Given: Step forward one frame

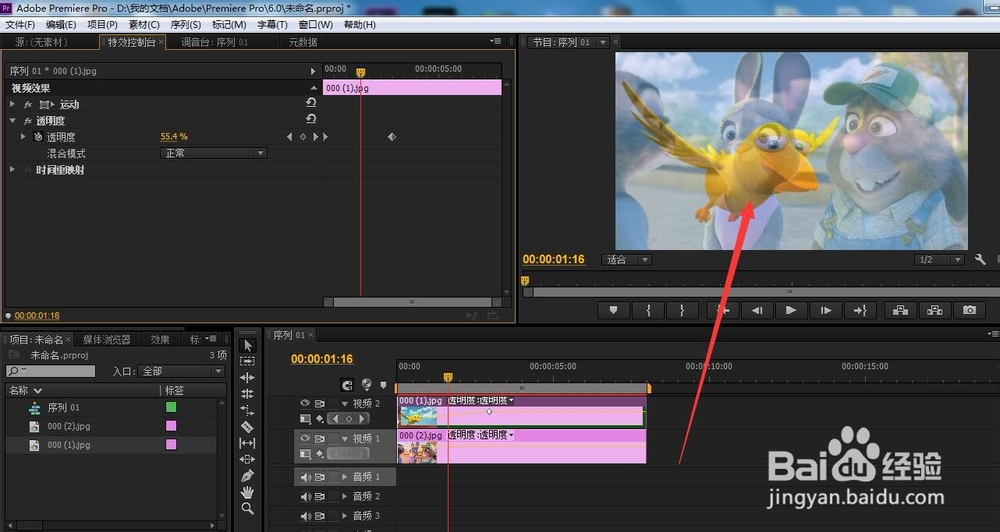Looking at the screenshot, I should (x=826, y=310).
